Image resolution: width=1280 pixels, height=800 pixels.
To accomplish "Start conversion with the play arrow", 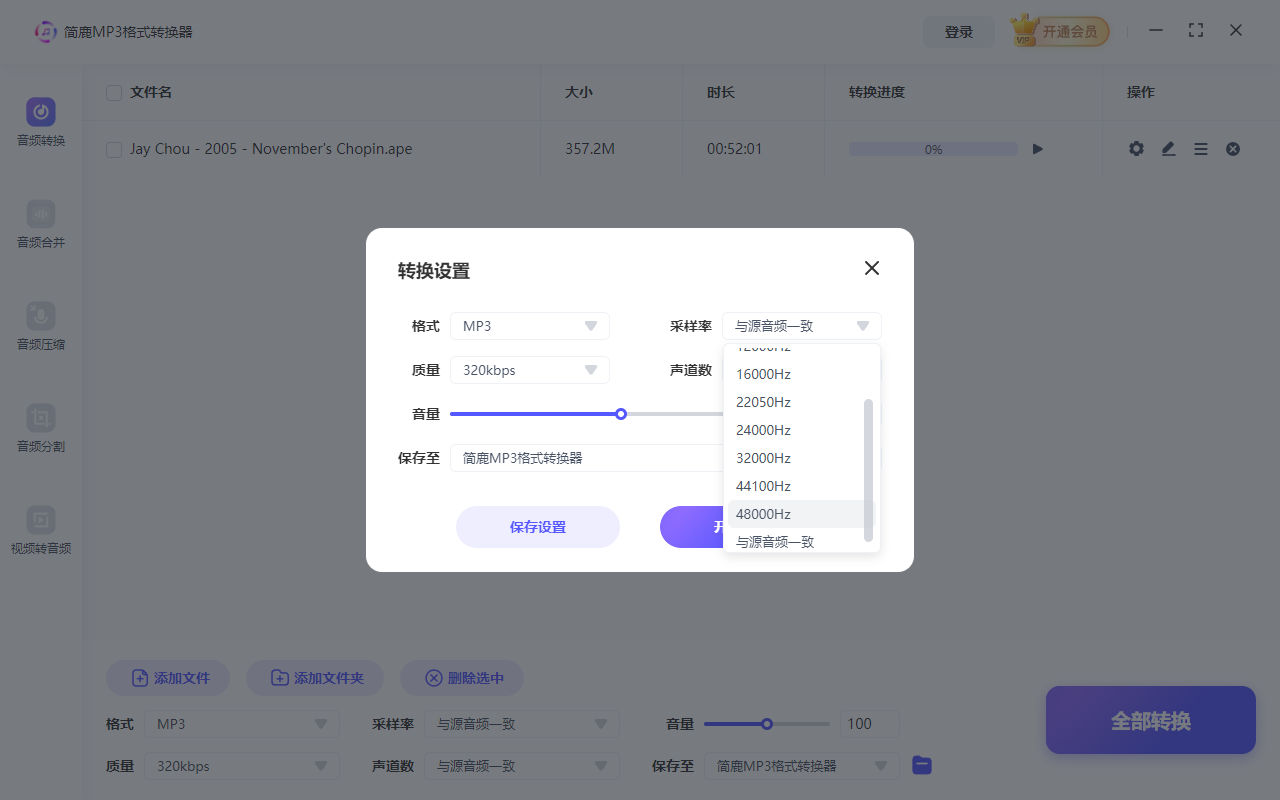I will click(x=1037, y=148).
